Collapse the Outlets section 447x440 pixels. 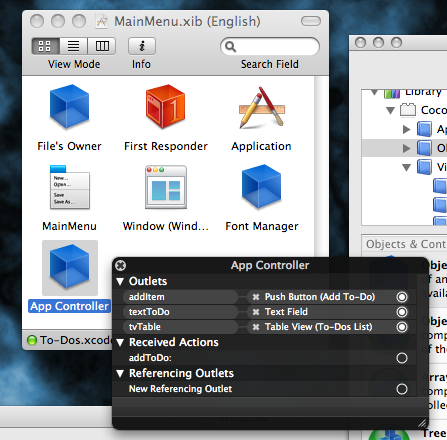(120, 282)
